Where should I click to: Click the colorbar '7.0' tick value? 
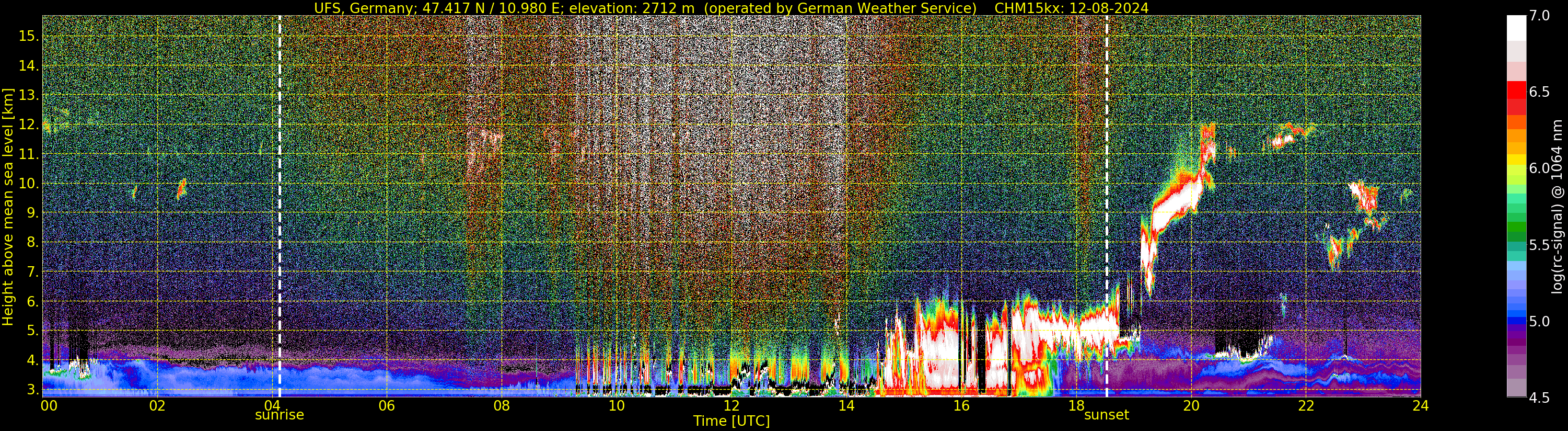coord(1539,16)
